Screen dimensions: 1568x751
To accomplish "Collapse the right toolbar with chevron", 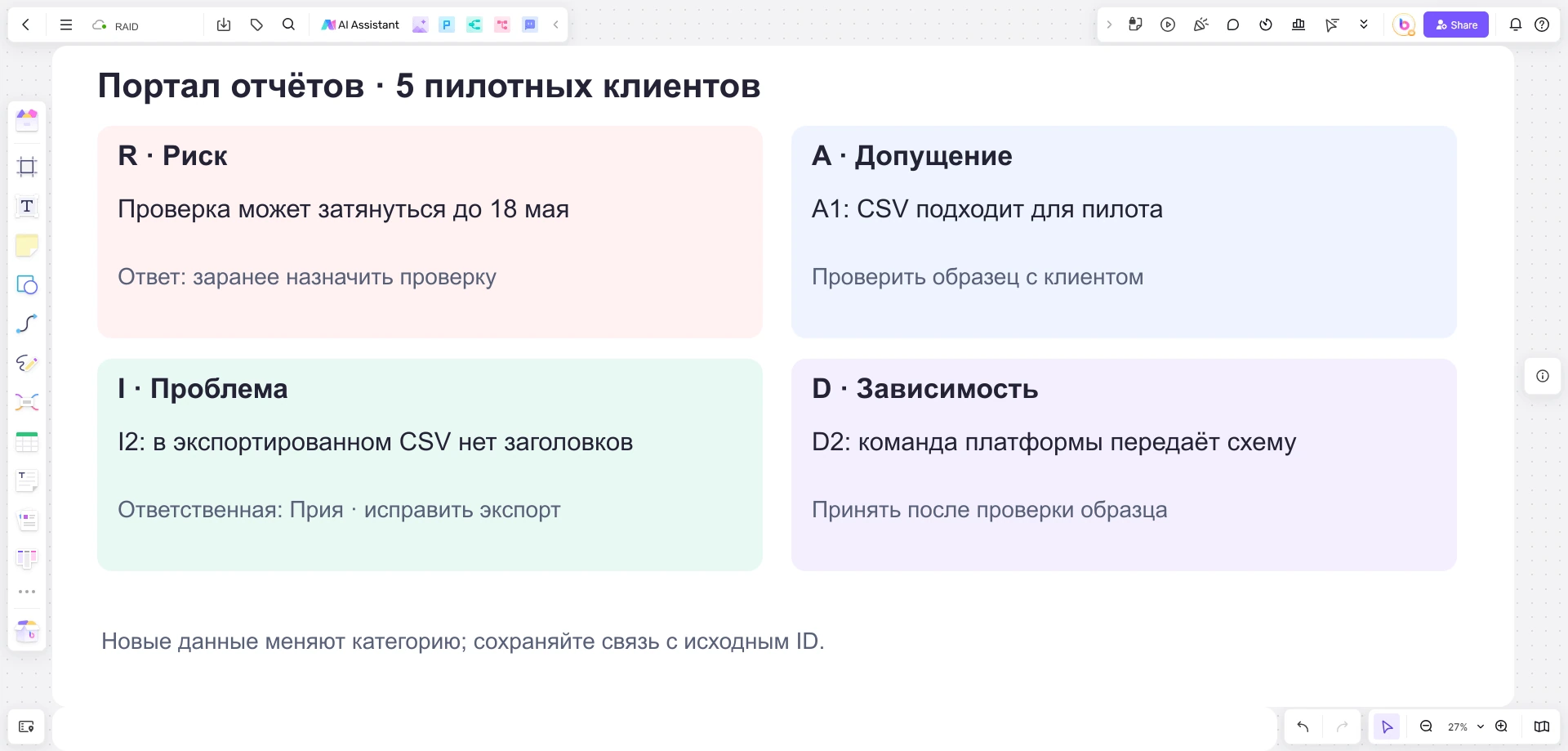I will click(x=1109, y=25).
